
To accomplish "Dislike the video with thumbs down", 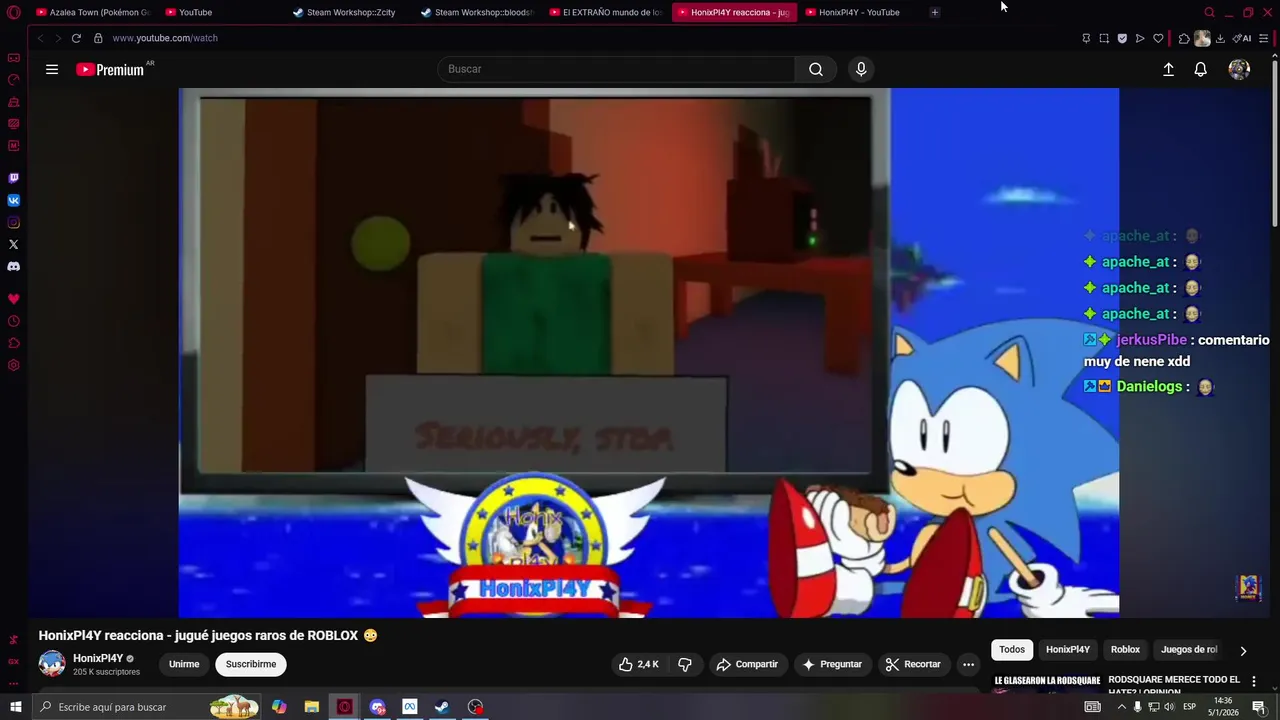I will click(x=685, y=664).
